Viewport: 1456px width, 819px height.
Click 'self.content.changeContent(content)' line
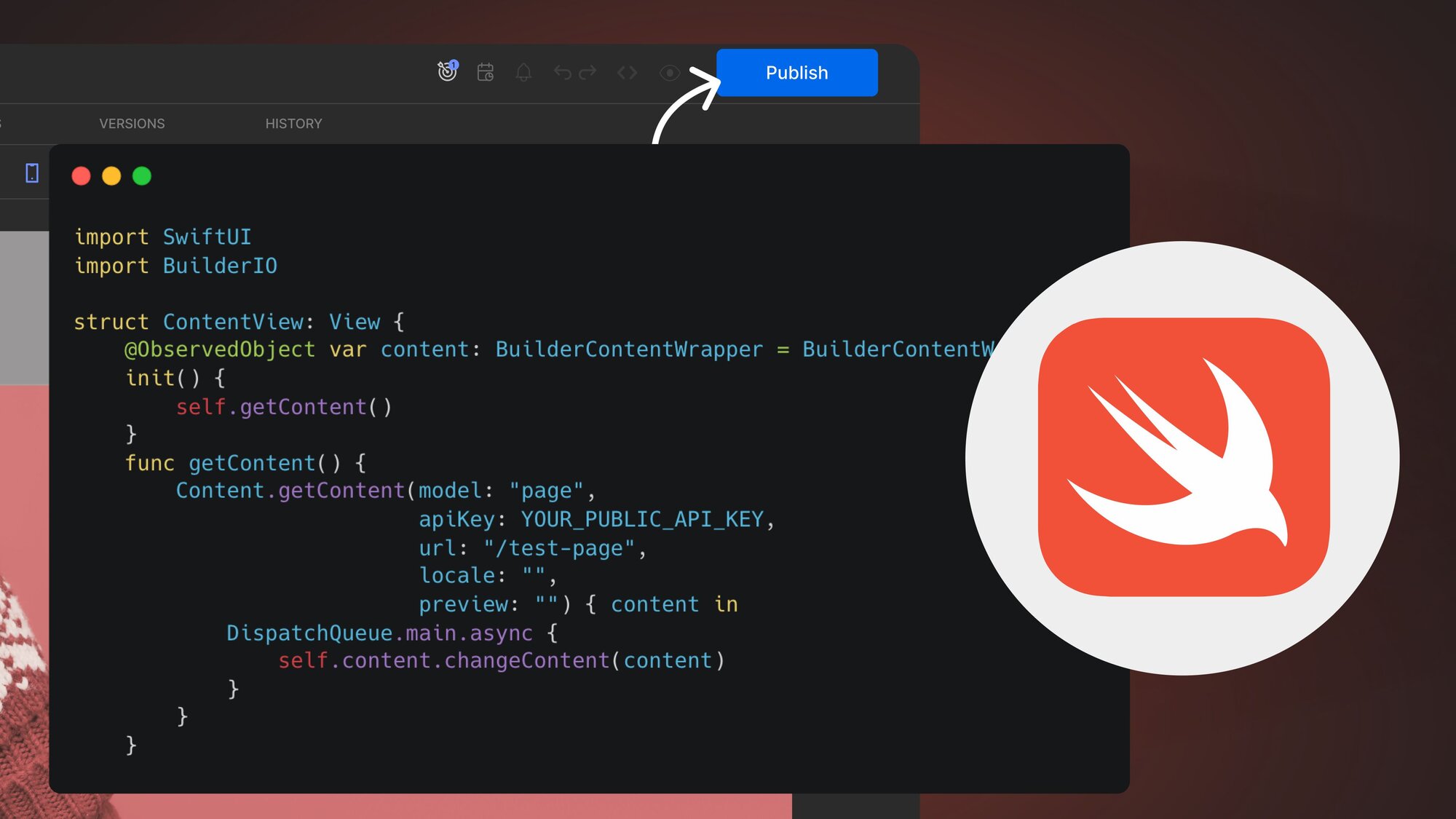[502, 661]
